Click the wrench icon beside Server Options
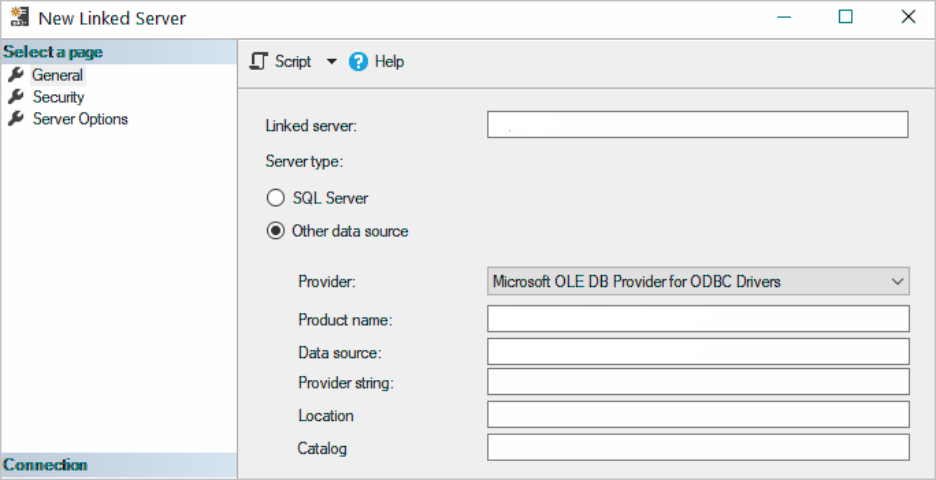This screenshot has height=480, width=936. (x=15, y=119)
